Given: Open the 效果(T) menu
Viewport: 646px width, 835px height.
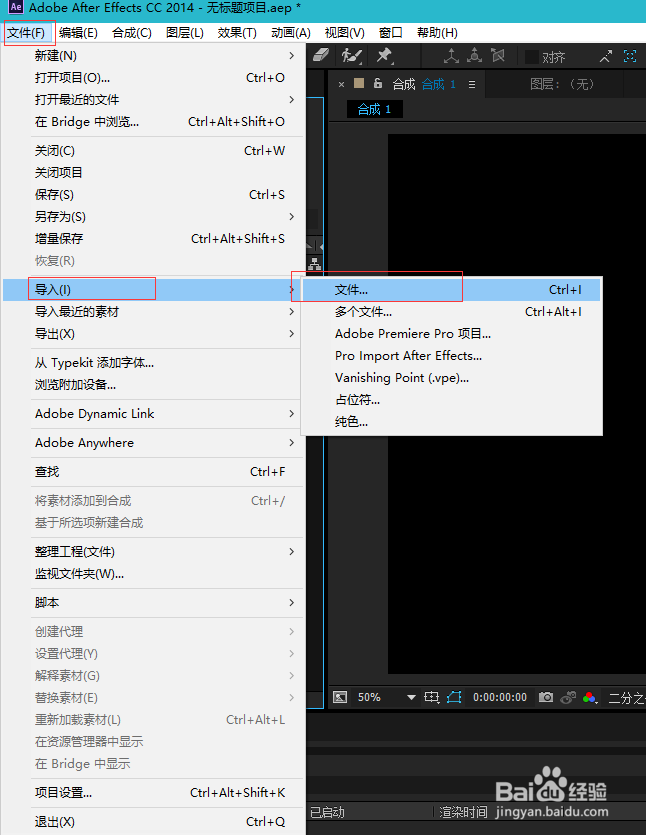Looking at the screenshot, I should (237, 33).
